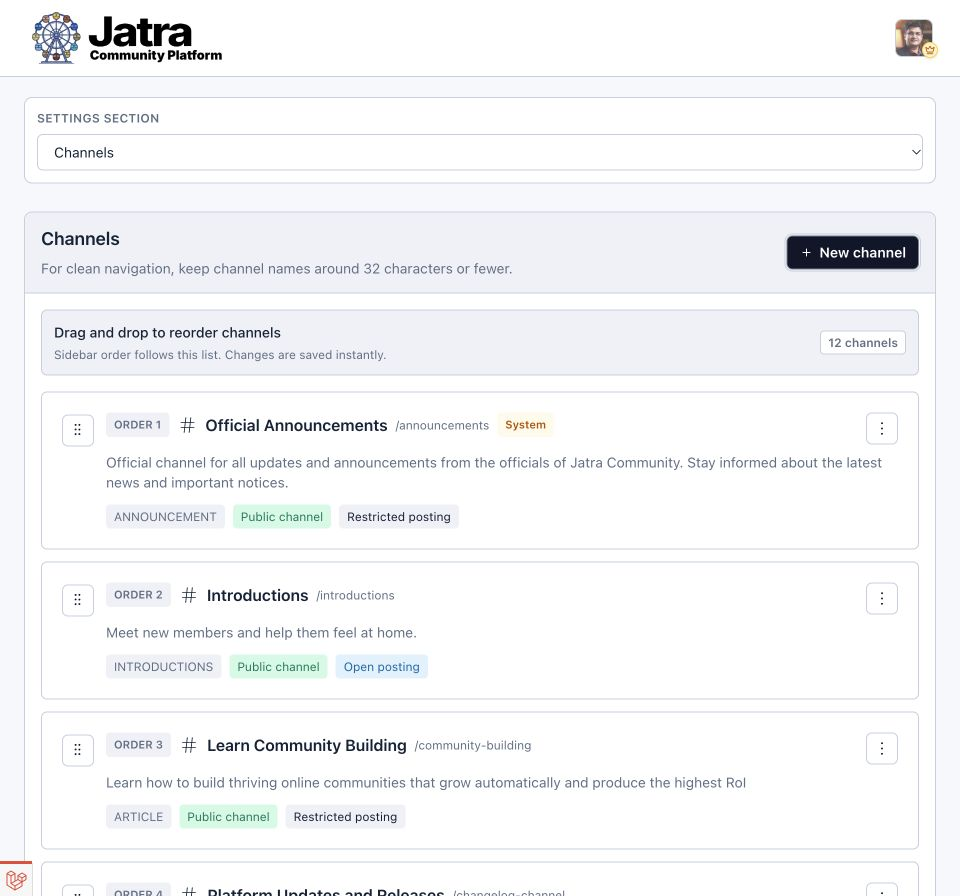Click hash icon beside Introductions
This screenshot has width=960, height=896.
point(189,595)
